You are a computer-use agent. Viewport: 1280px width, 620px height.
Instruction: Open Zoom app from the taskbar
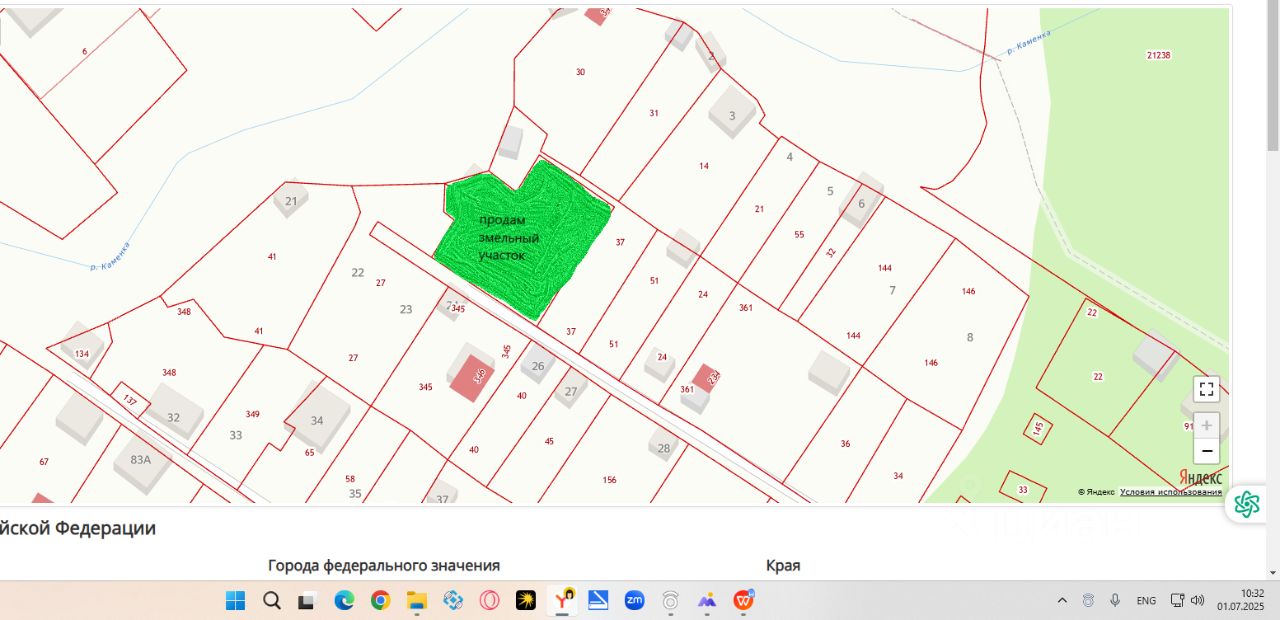634,600
